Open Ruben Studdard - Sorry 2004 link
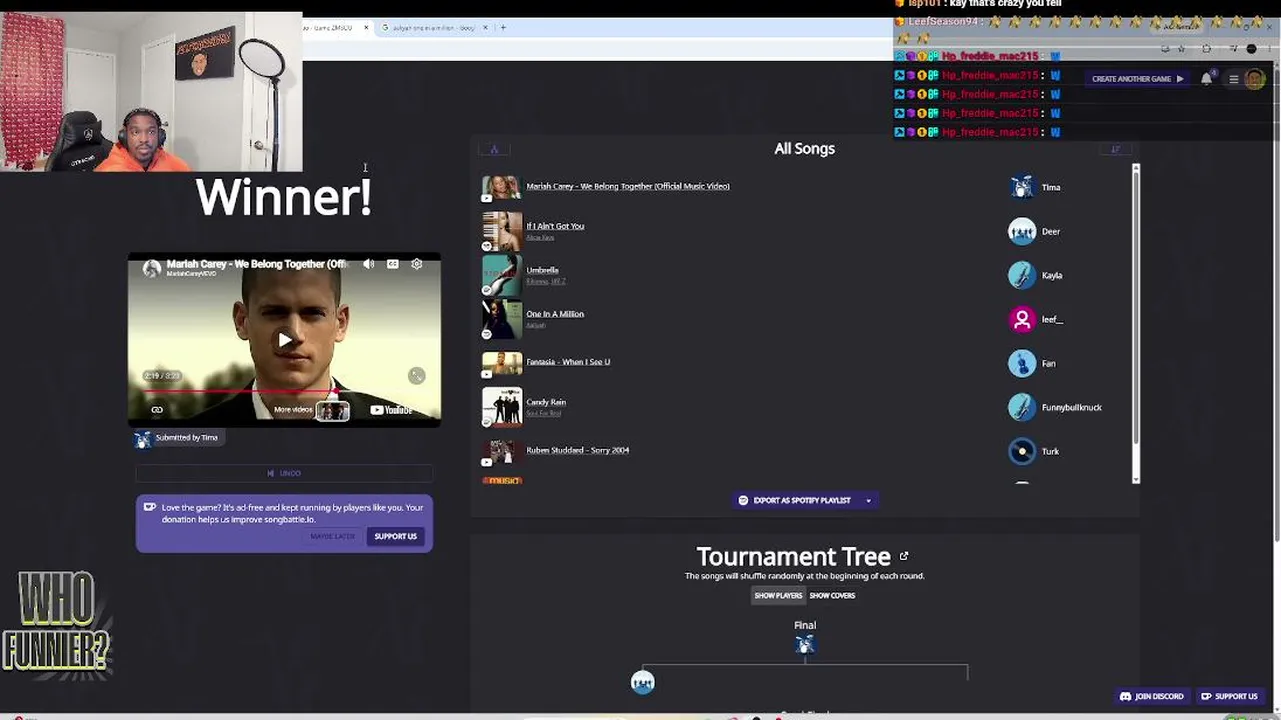The width and height of the screenshot is (1281, 720). coord(578,450)
